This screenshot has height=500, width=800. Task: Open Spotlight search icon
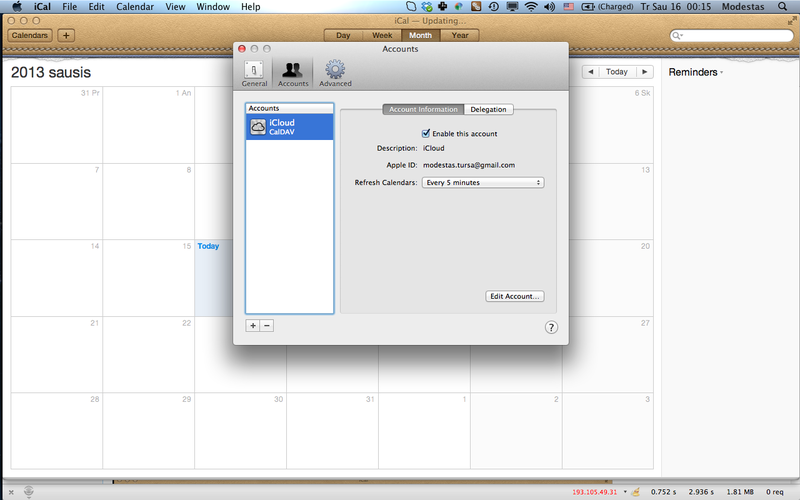[782, 7]
